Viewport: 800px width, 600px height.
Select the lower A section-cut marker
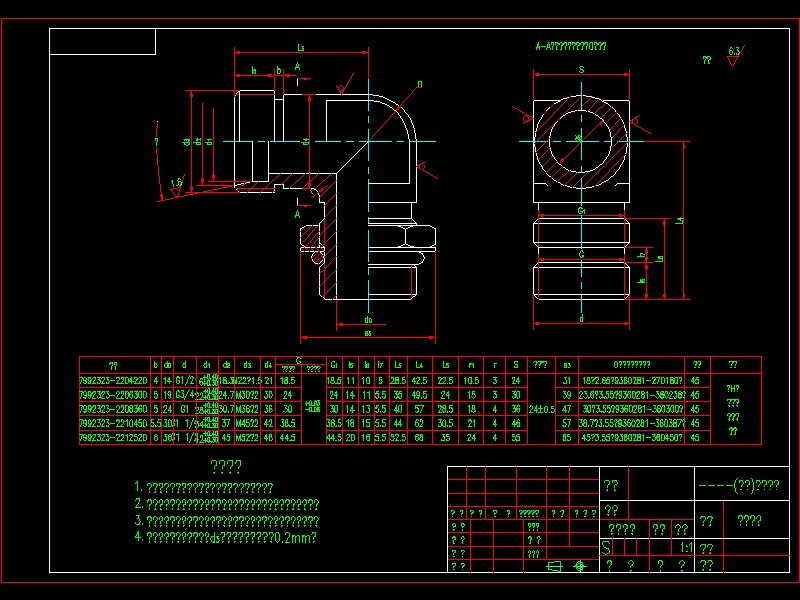pos(297,214)
